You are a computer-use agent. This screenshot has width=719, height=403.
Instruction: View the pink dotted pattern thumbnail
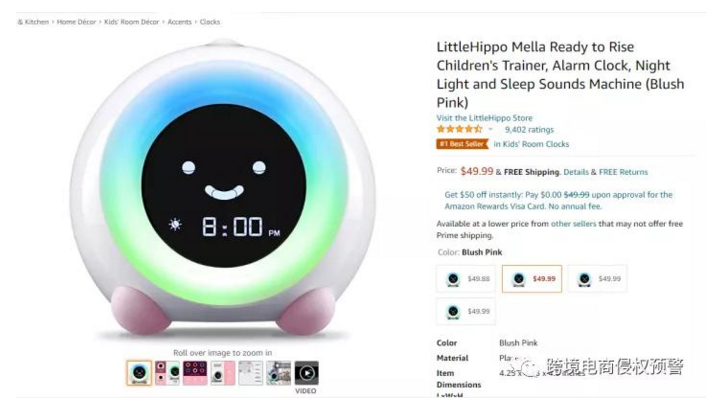(195, 373)
